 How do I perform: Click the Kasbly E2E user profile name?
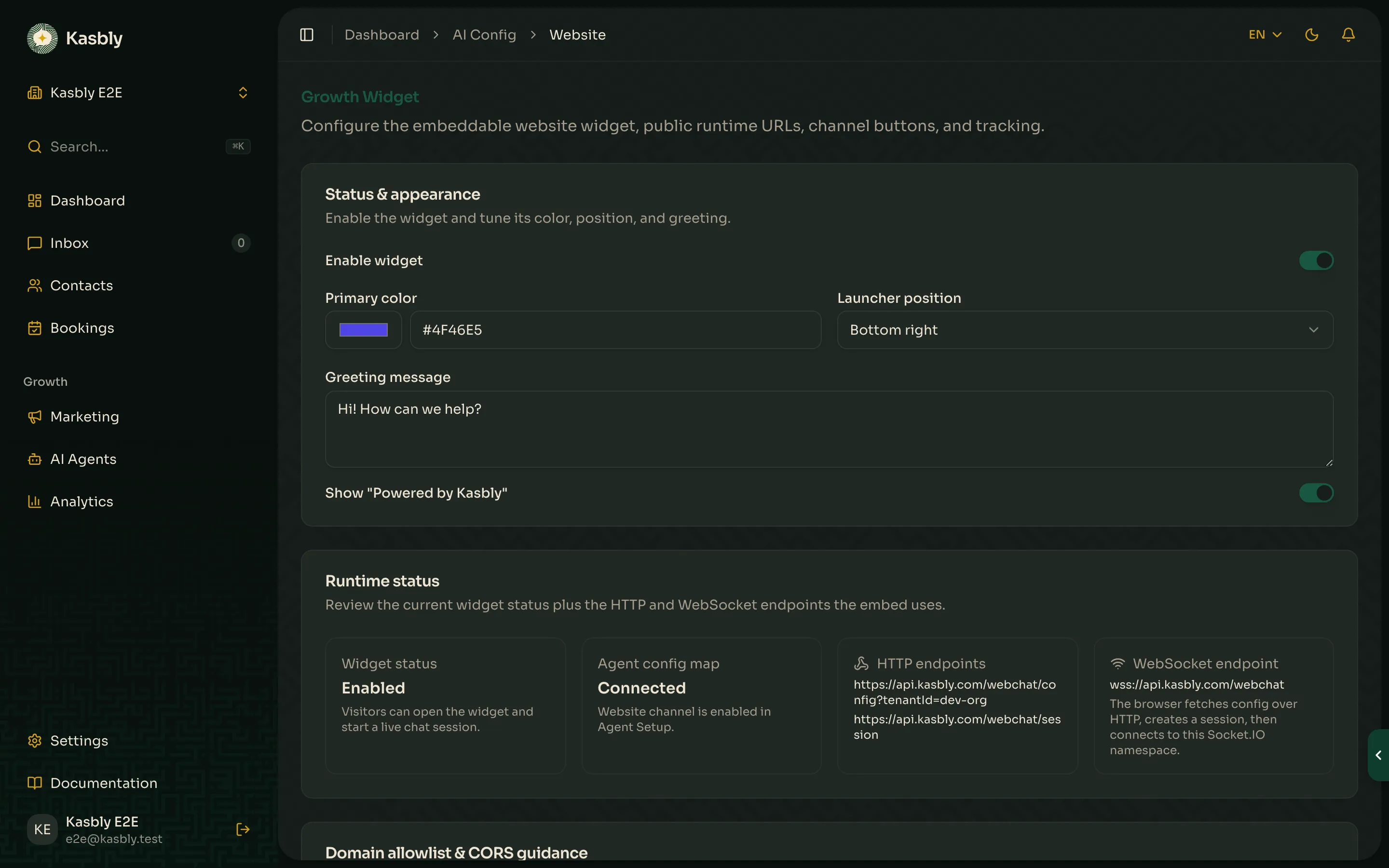[102, 822]
